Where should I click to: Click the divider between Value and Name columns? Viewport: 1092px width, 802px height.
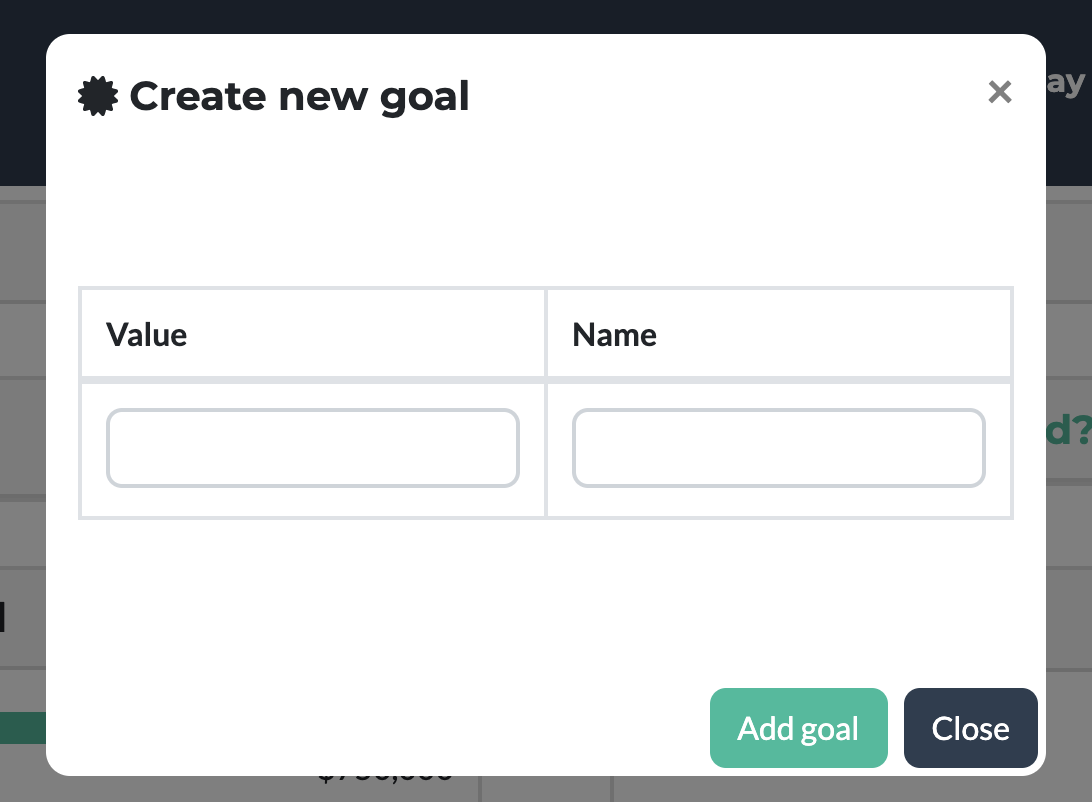tap(546, 403)
